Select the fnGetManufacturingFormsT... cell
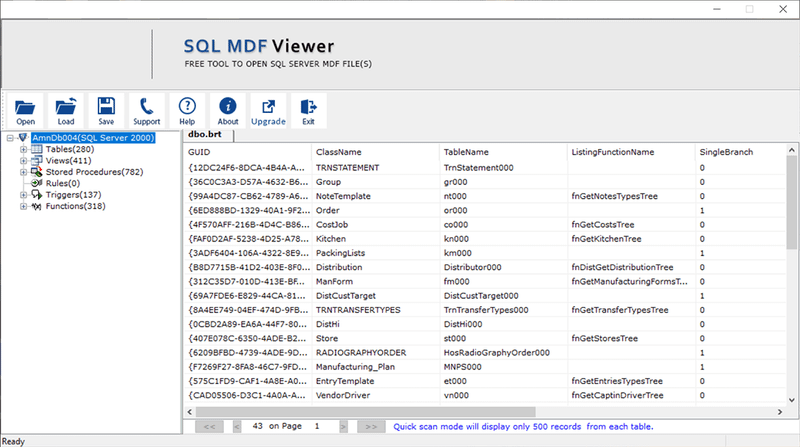This screenshot has width=800, height=447. (629, 282)
